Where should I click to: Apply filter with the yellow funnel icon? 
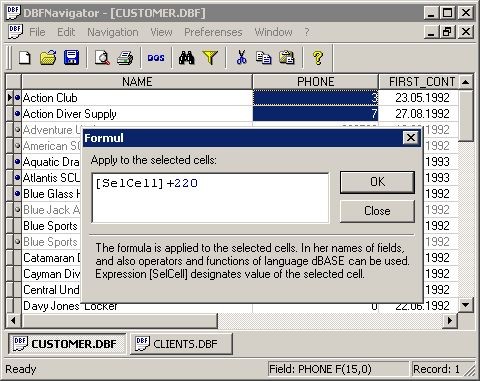pos(210,58)
